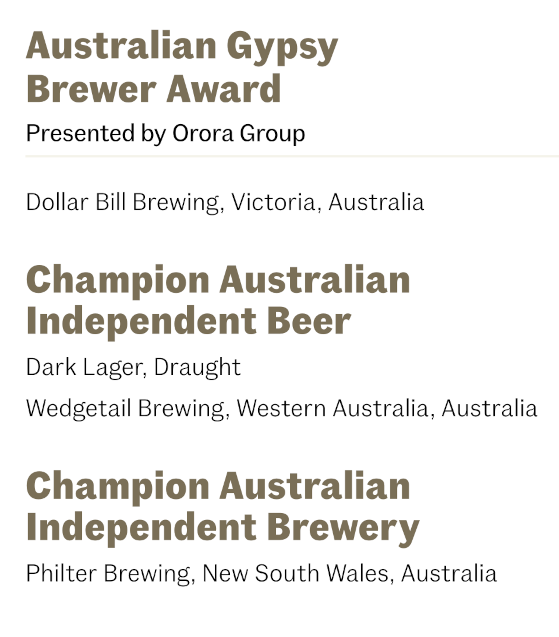Click the divider line under Orora Group
The image size is (559, 637).
[292, 156]
